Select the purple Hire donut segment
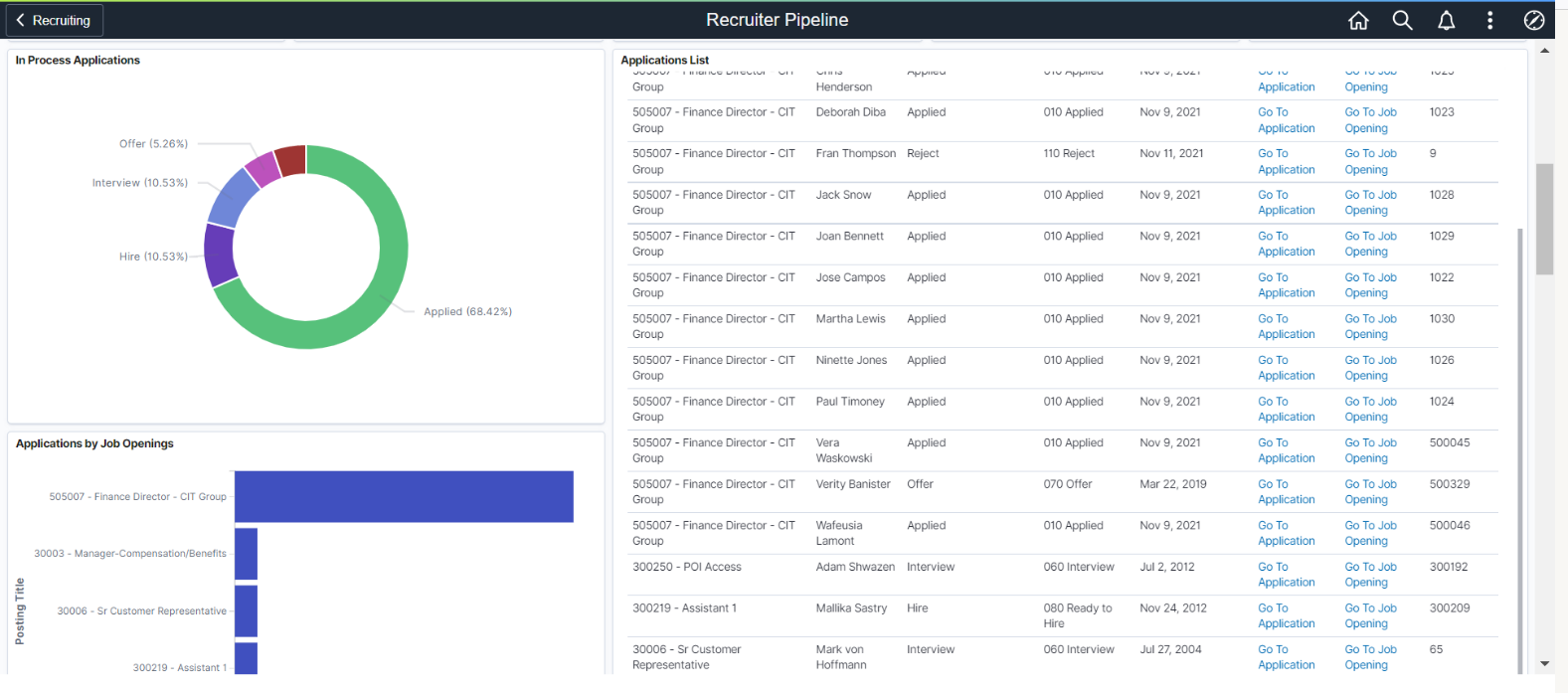 tap(219, 255)
